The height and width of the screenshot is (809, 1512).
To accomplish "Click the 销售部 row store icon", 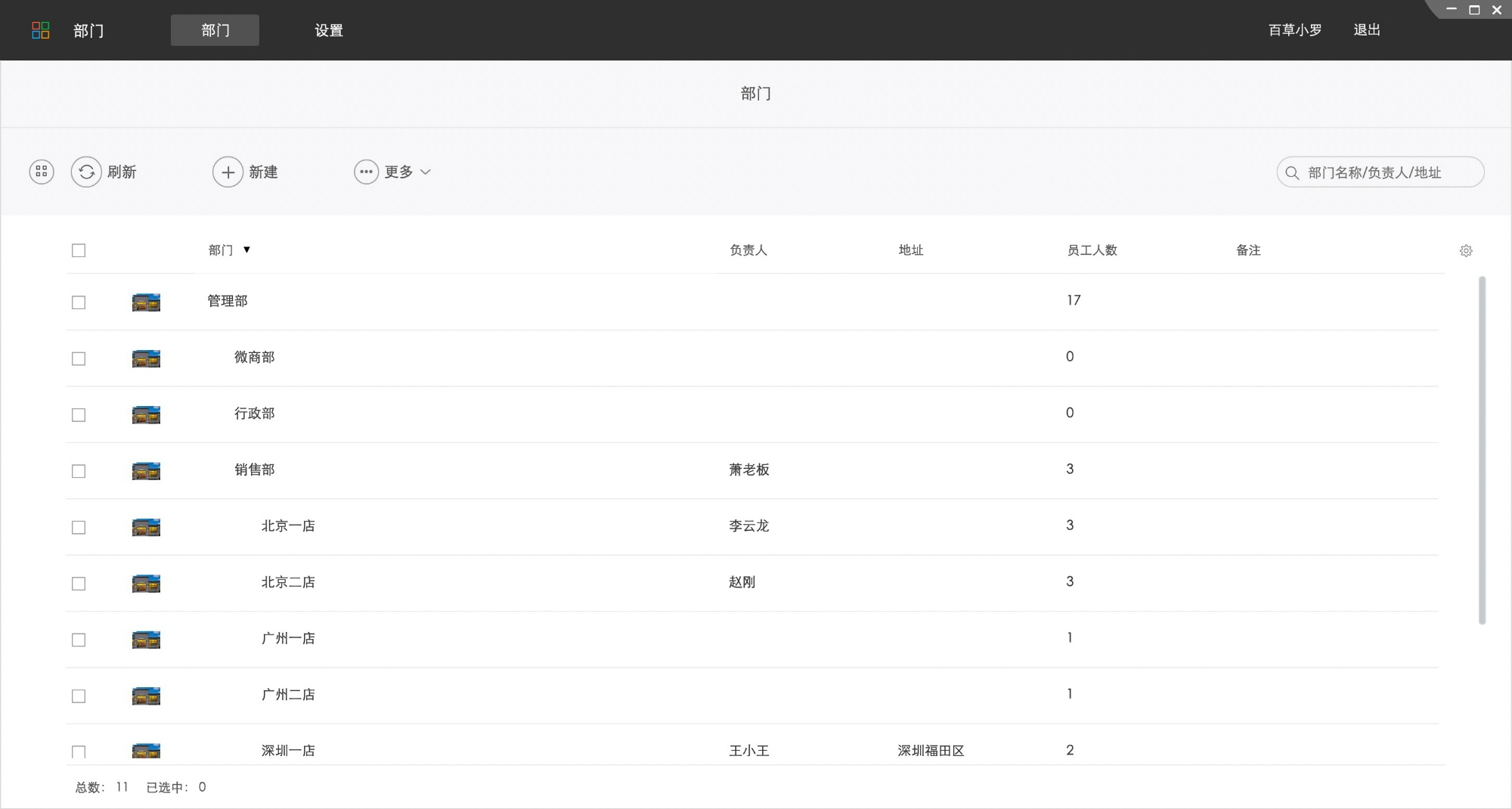I will point(146,471).
